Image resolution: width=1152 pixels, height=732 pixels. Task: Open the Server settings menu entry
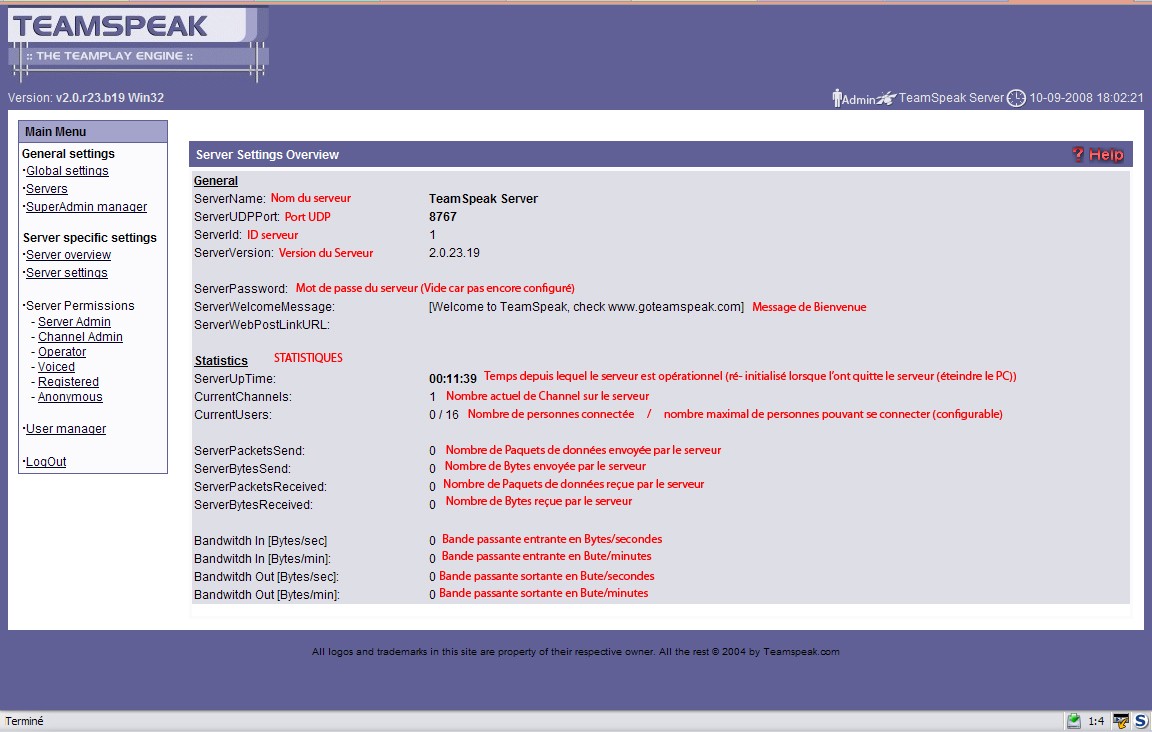(x=67, y=273)
